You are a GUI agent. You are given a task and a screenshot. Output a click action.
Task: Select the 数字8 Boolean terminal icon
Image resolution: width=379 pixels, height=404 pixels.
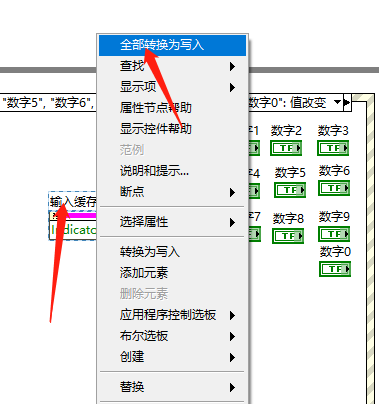tap(288, 236)
